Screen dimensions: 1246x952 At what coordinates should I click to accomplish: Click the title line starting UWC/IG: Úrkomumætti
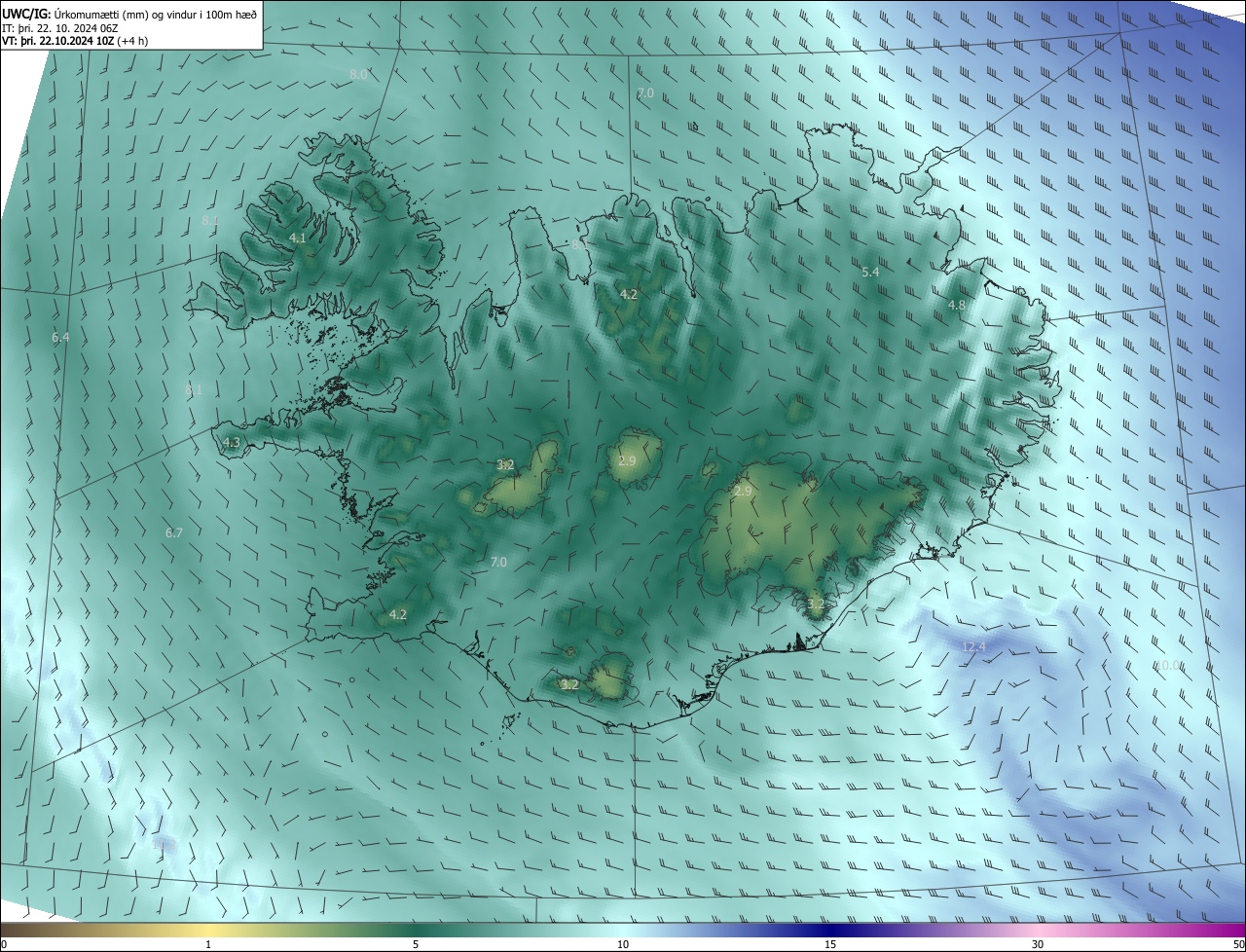tap(129, 13)
